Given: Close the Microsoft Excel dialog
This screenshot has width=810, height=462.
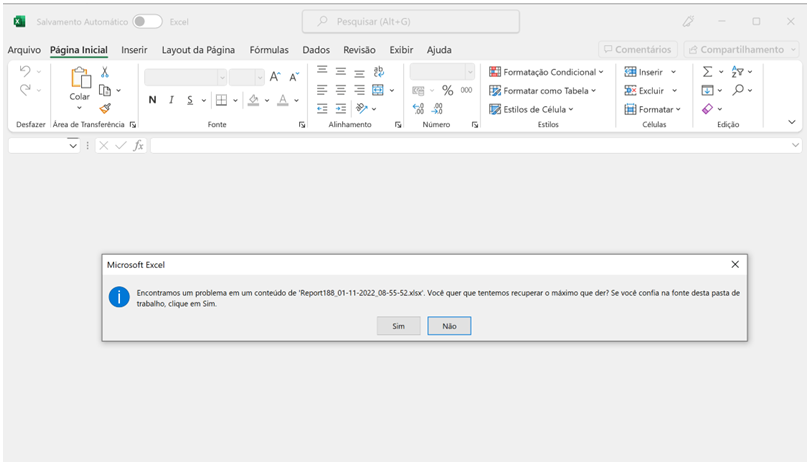Looking at the screenshot, I should tap(735, 265).
